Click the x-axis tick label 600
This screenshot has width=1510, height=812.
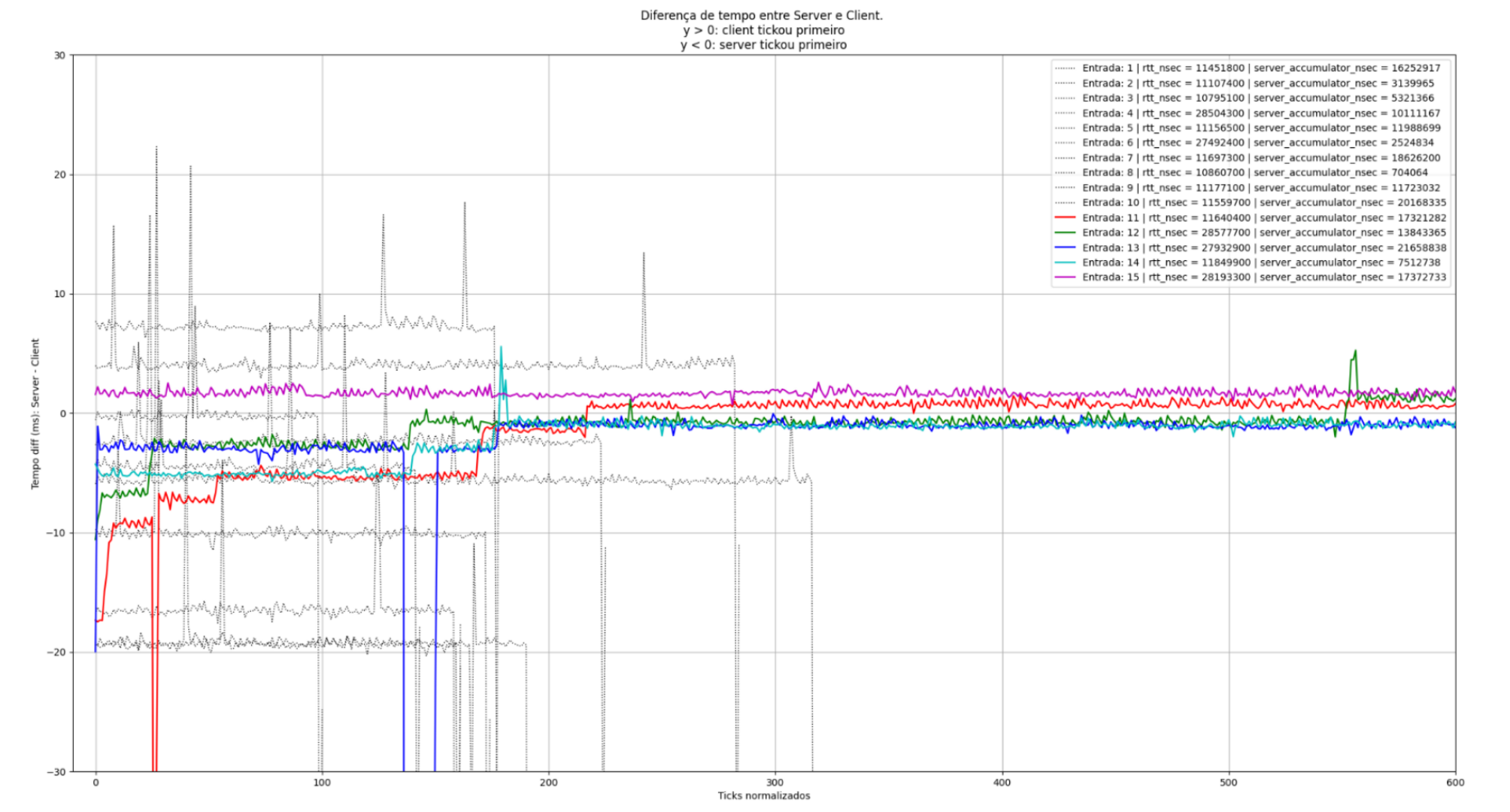click(1454, 783)
